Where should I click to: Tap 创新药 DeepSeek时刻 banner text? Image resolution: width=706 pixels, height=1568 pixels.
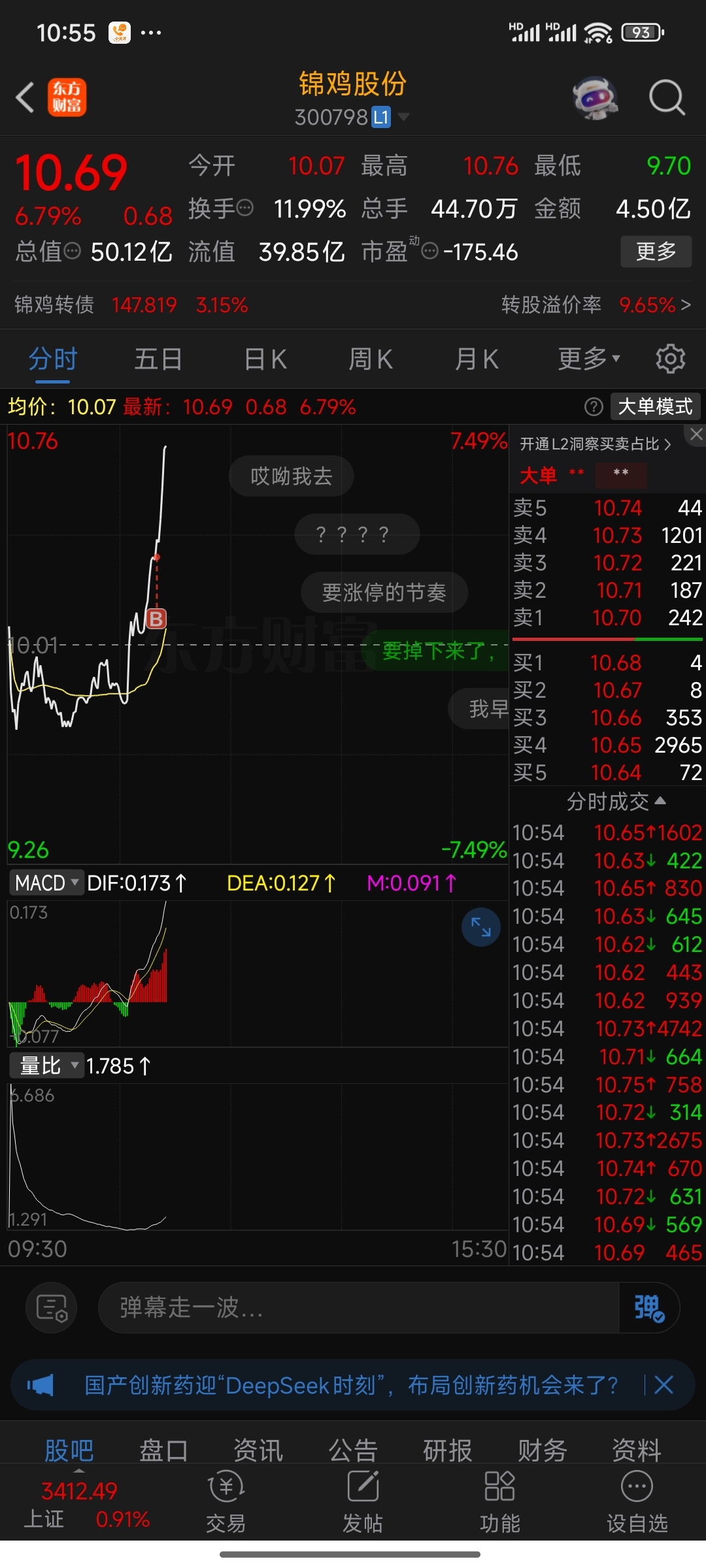(351, 1384)
